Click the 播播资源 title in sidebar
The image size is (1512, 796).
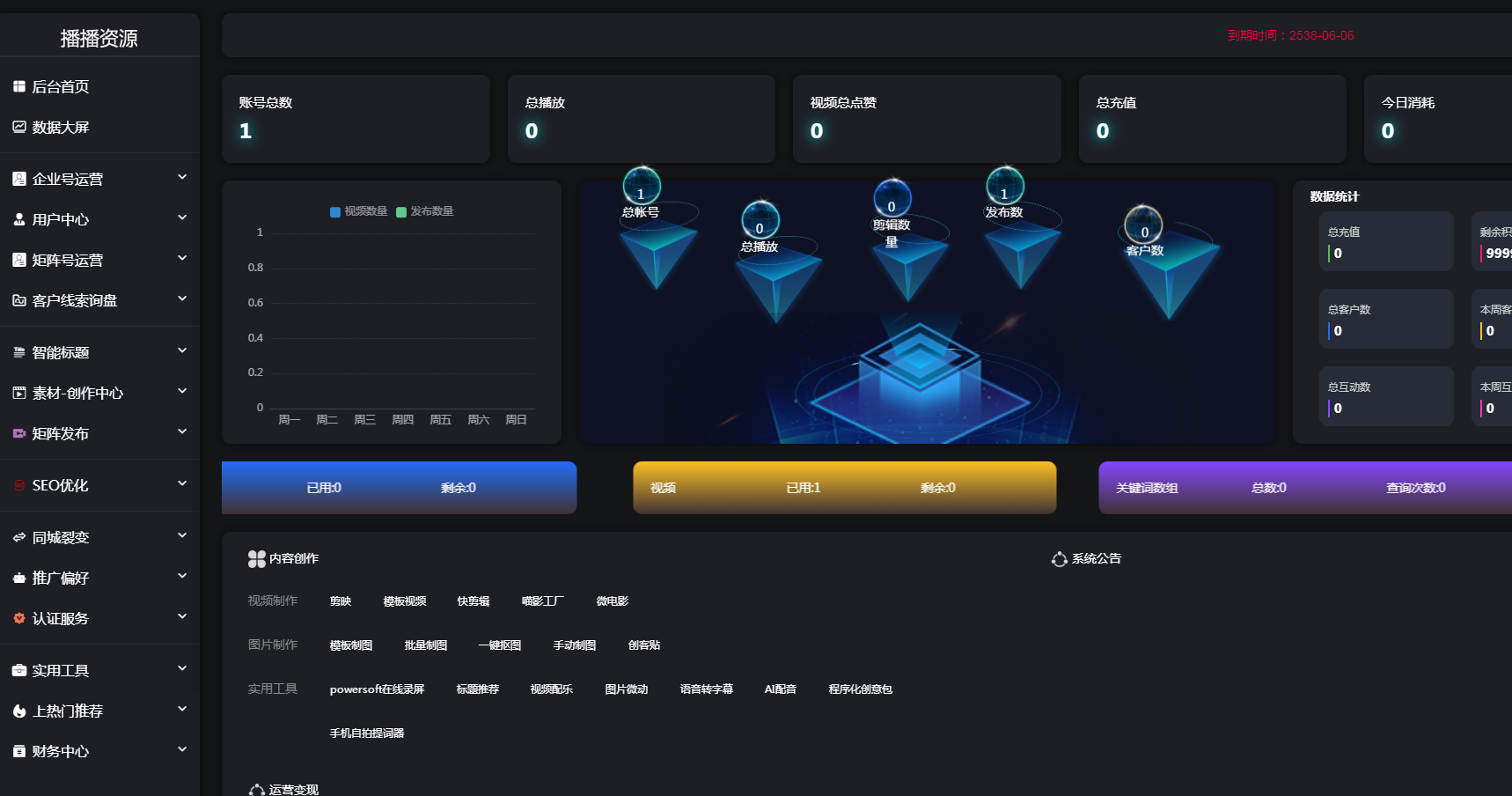pos(99,39)
